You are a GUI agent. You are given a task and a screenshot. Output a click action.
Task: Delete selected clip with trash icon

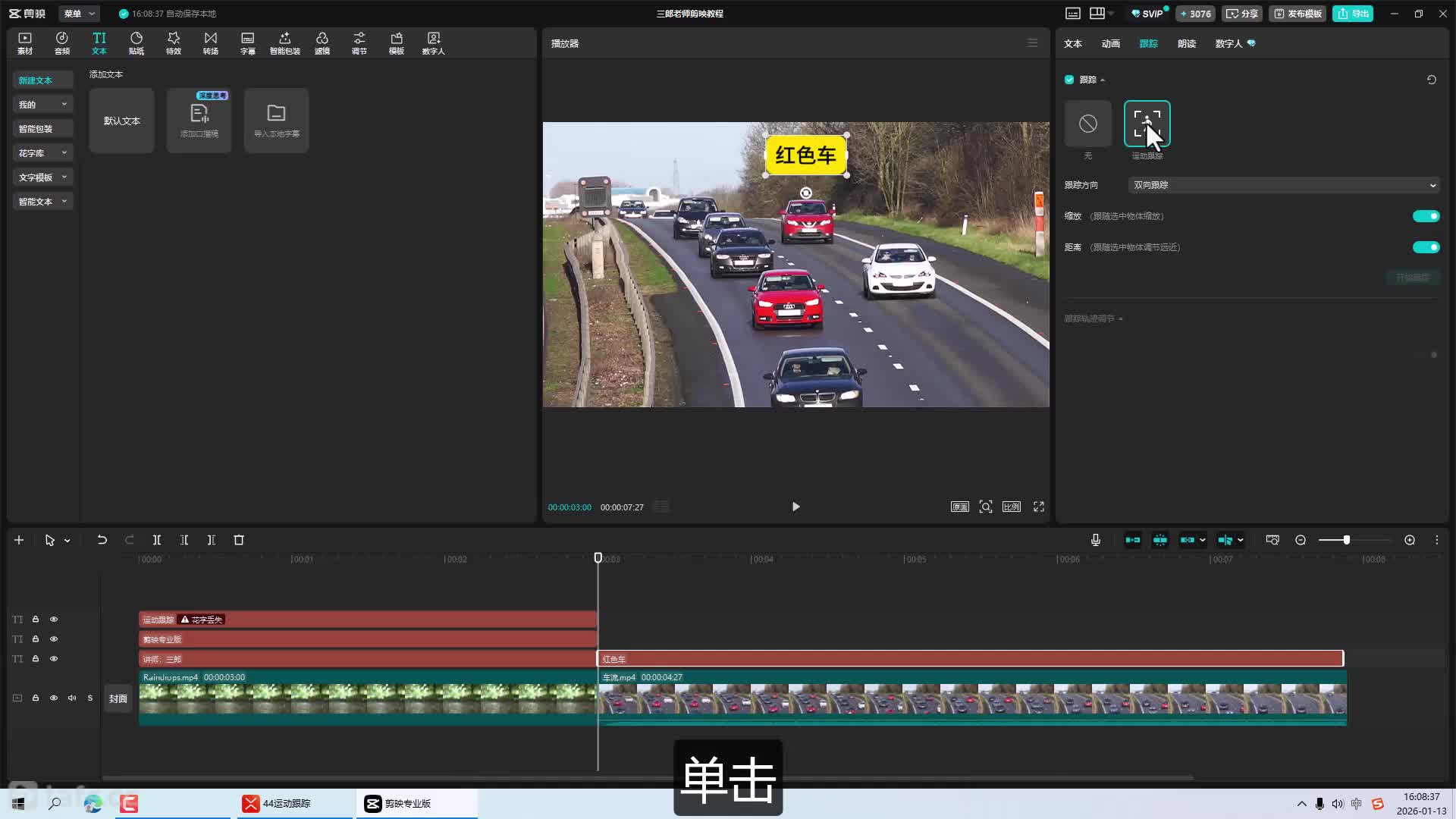coord(239,540)
